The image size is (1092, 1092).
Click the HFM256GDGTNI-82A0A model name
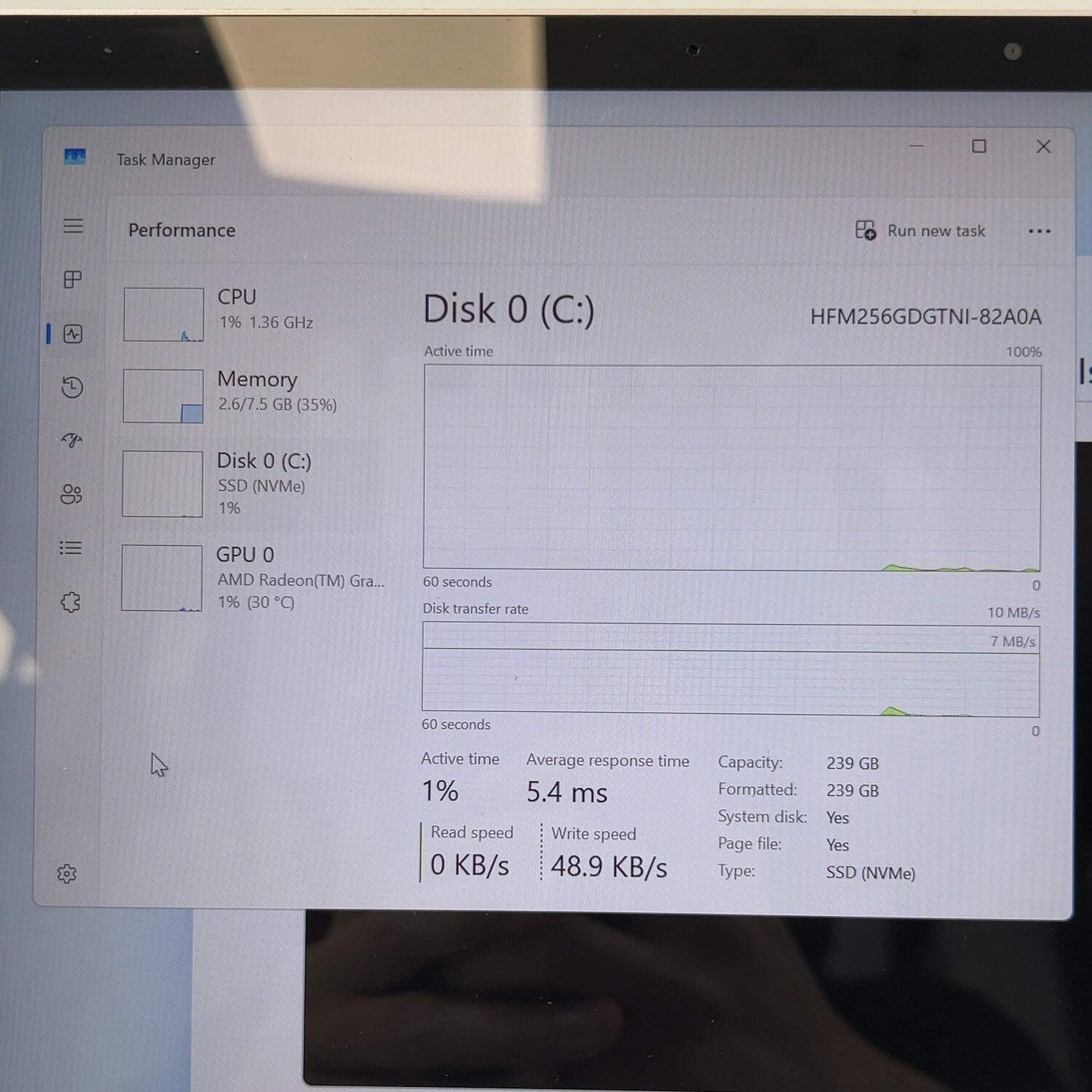pyautogui.click(x=925, y=317)
